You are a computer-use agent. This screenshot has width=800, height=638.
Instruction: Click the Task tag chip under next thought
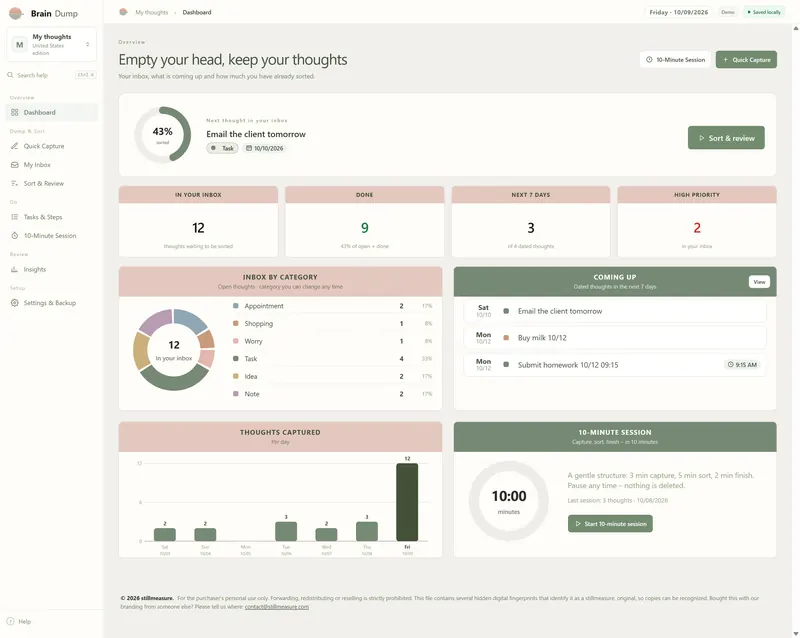pos(222,148)
